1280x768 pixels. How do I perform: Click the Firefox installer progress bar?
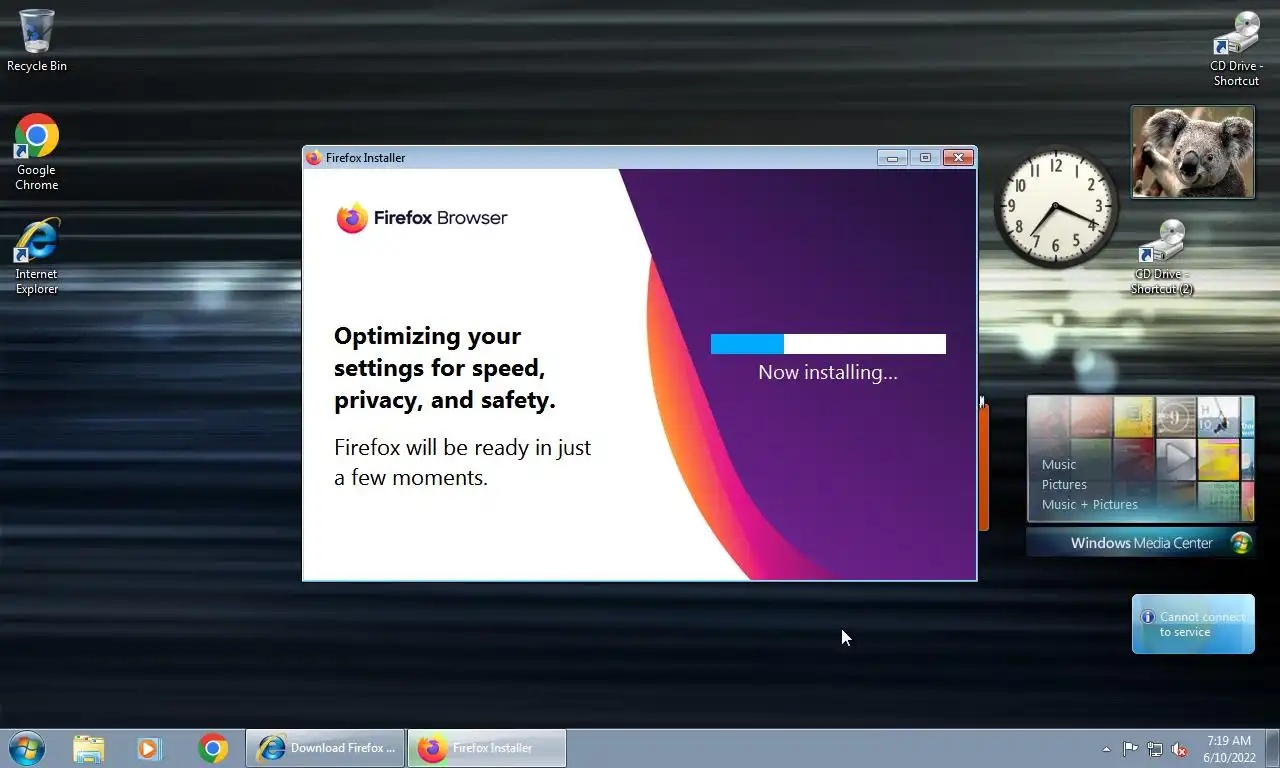pos(828,344)
